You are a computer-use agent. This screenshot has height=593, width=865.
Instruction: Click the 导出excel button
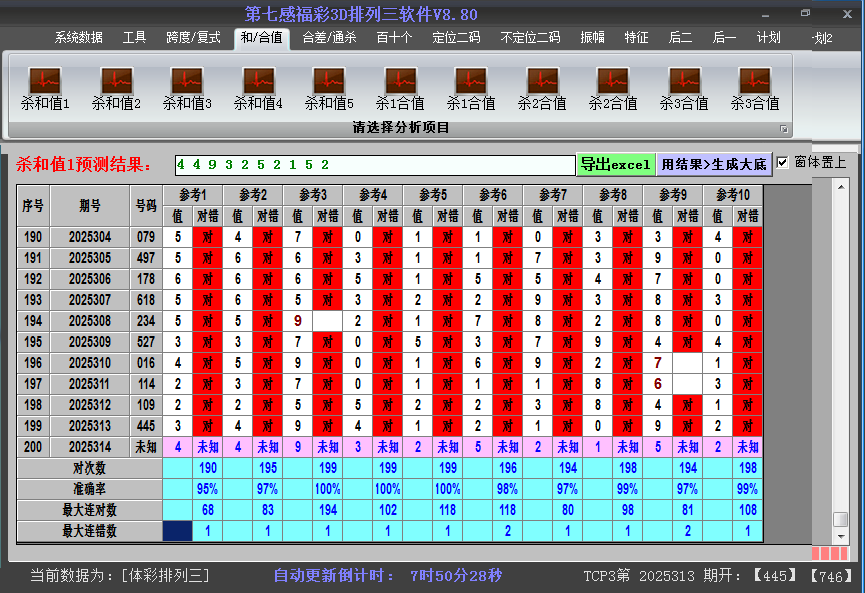coord(615,165)
